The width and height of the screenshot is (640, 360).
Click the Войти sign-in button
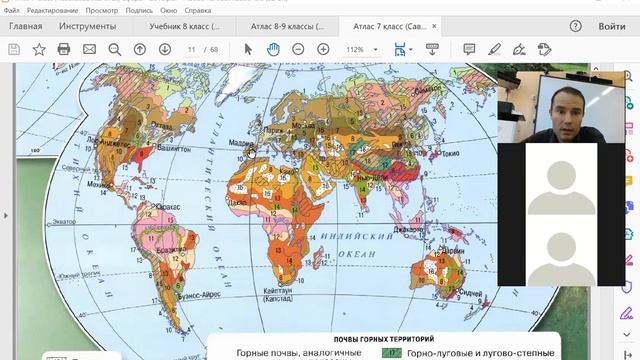click(612, 26)
